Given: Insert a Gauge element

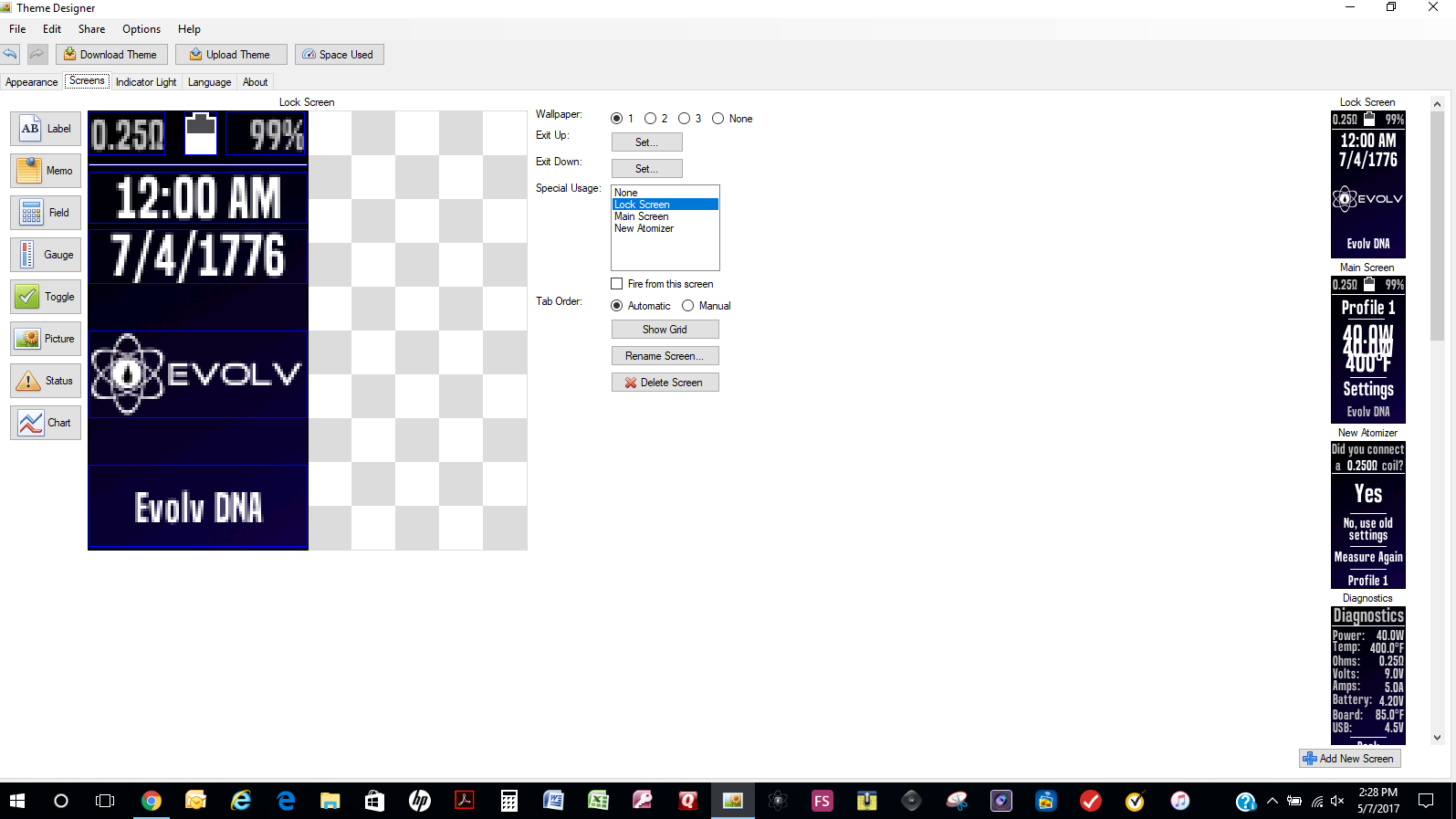Looking at the screenshot, I should (46, 255).
